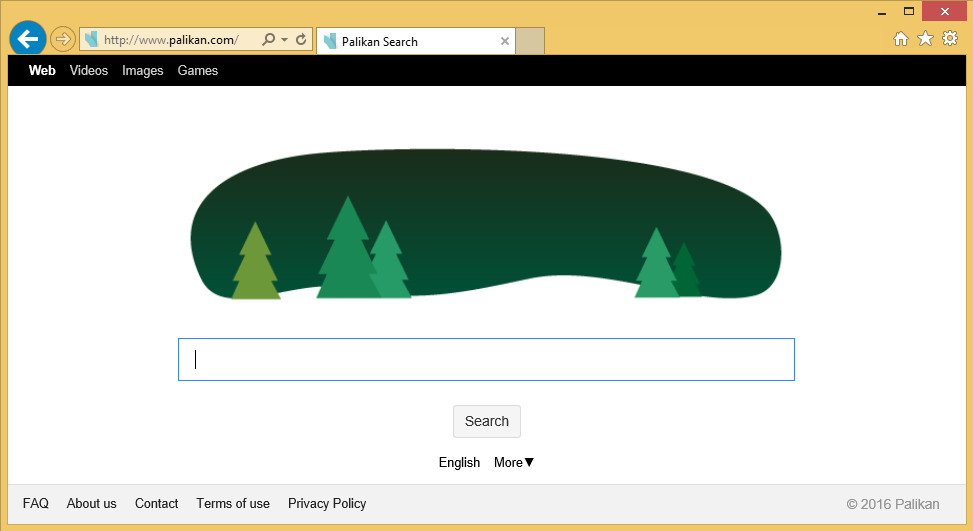Switch to Images search category

tap(142, 71)
